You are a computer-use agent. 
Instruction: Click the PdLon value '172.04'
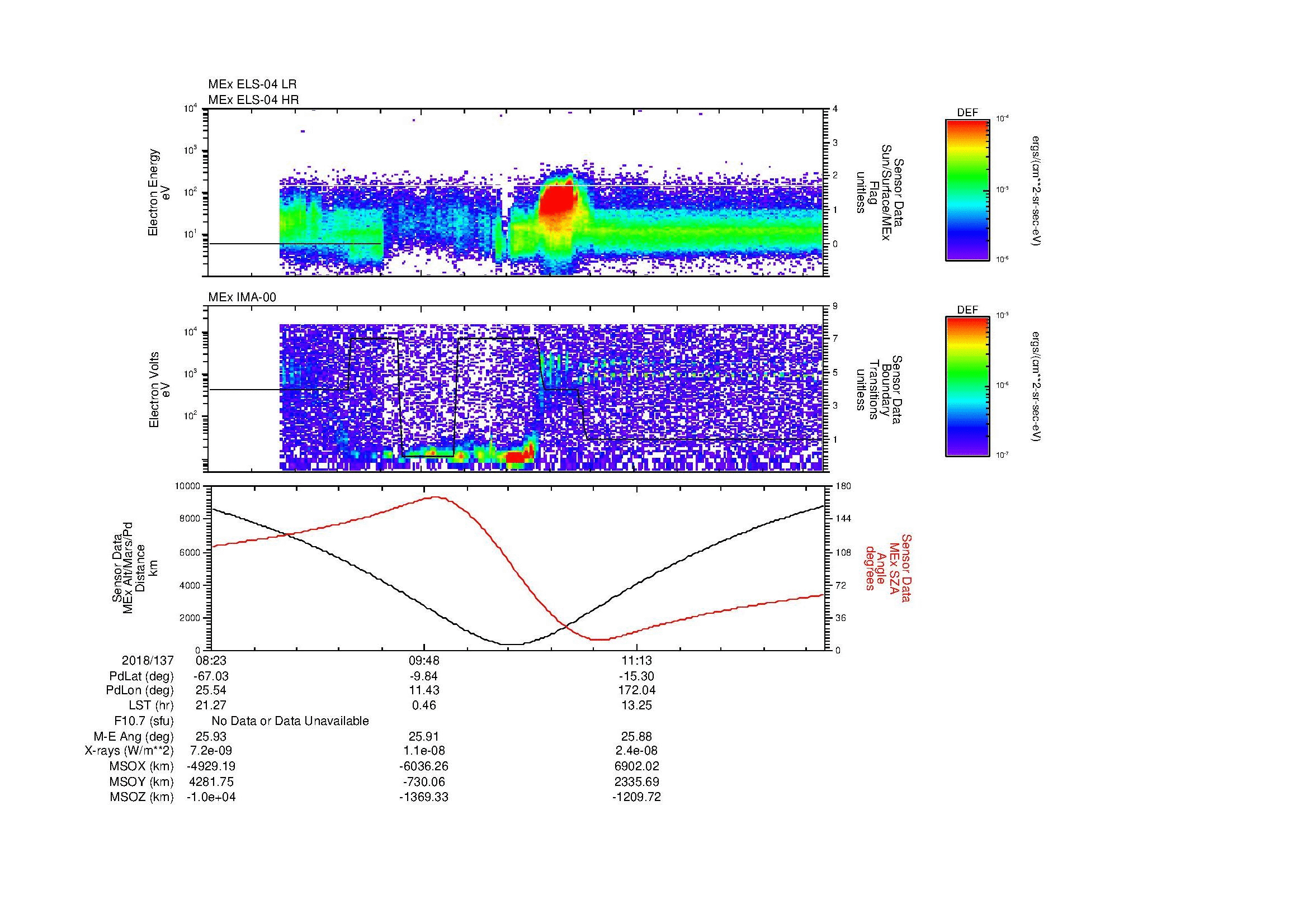[636, 690]
